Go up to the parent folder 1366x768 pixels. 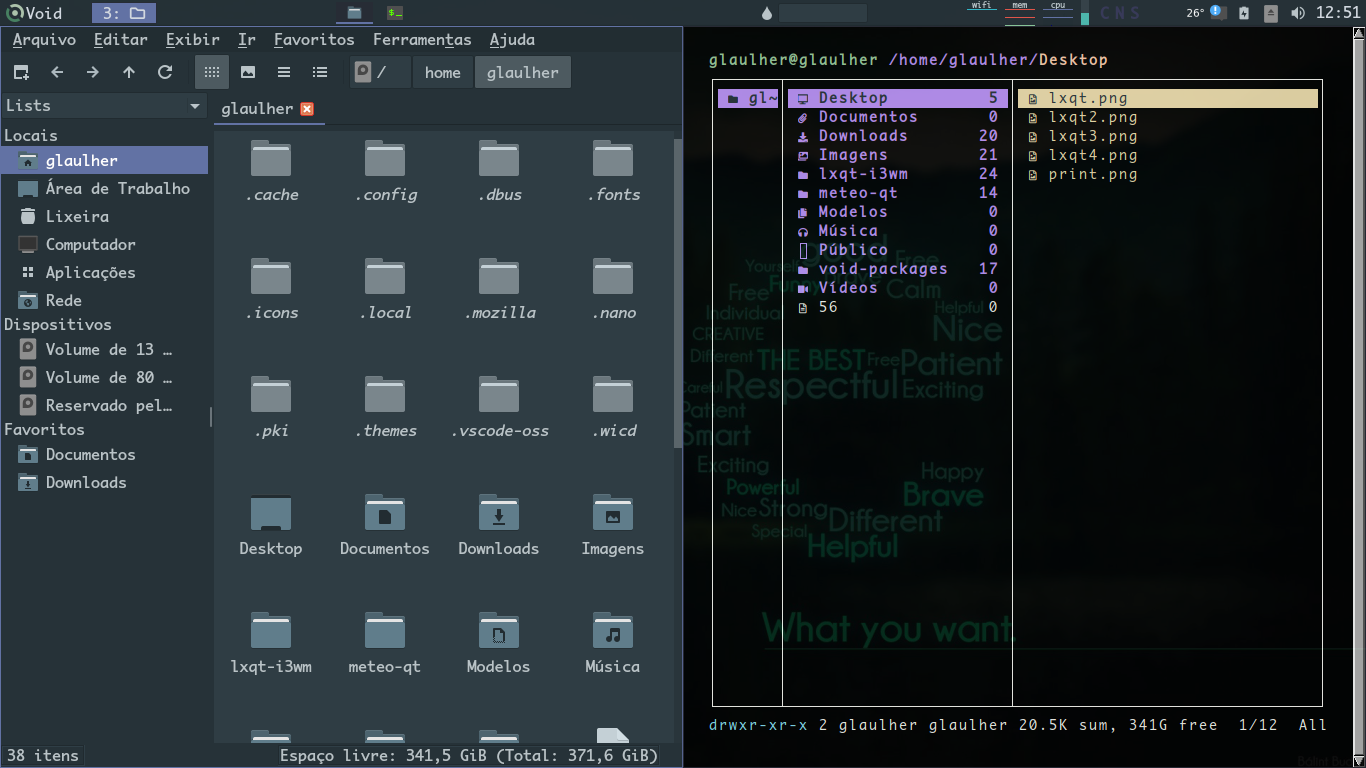(129, 72)
